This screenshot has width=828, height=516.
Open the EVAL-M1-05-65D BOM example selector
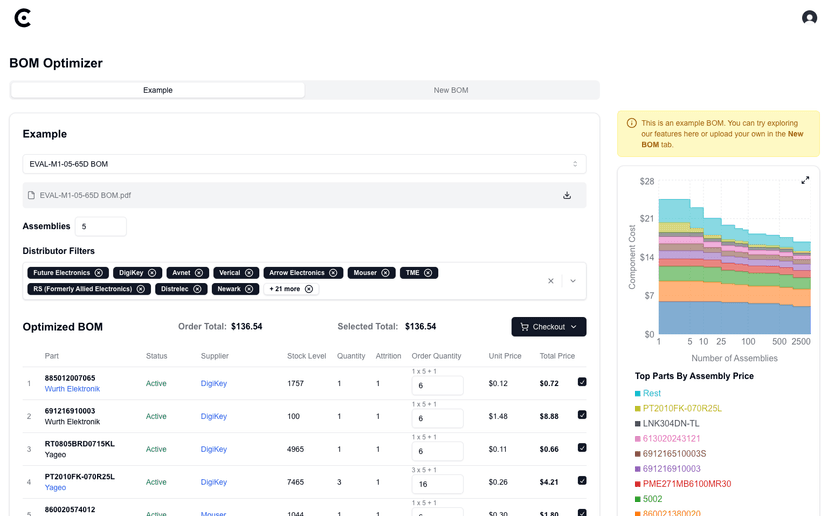pos(304,164)
